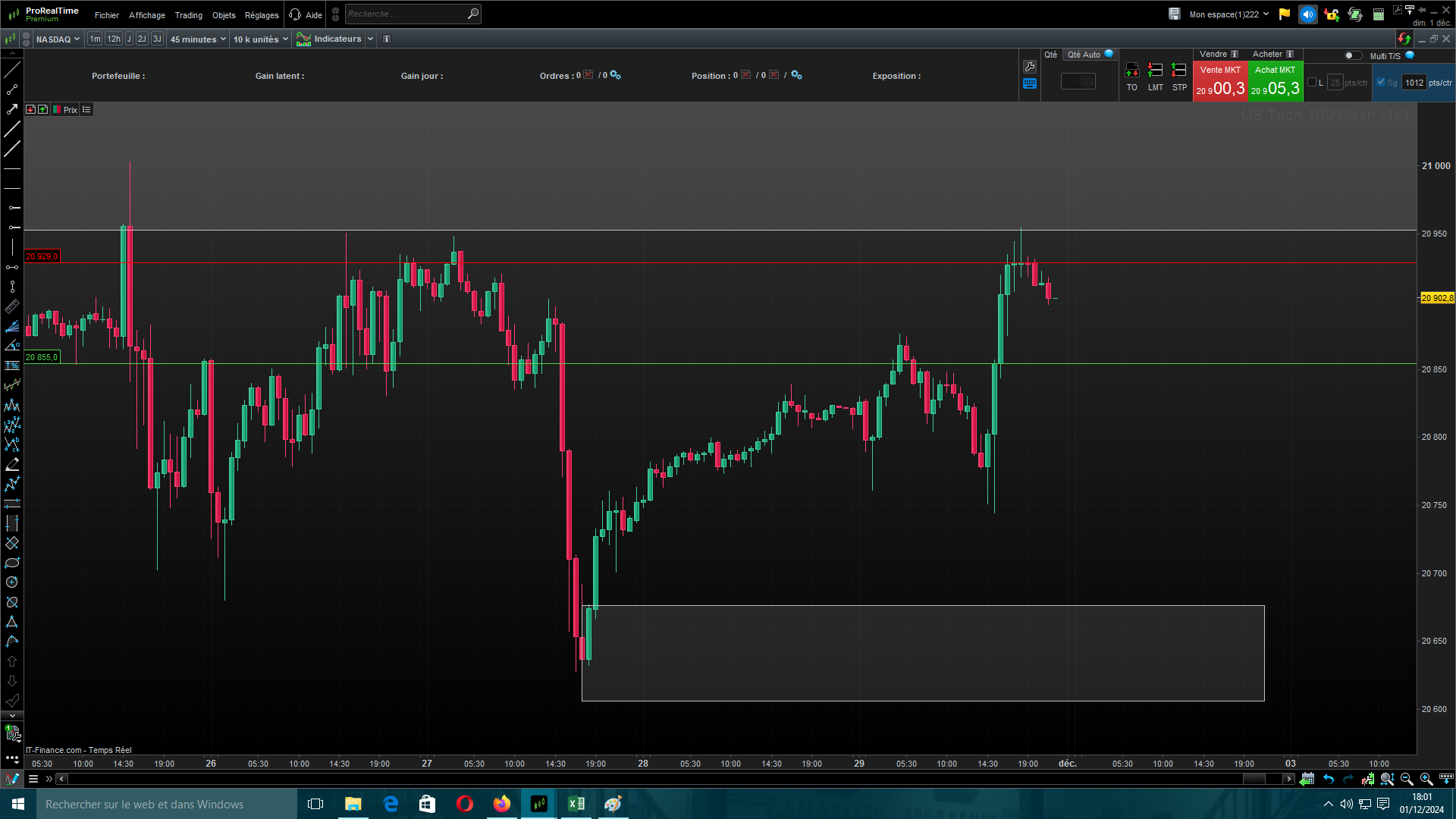Click the zoom in magnifier icon
The height and width of the screenshot is (819, 1456).
coord(1426,779)
